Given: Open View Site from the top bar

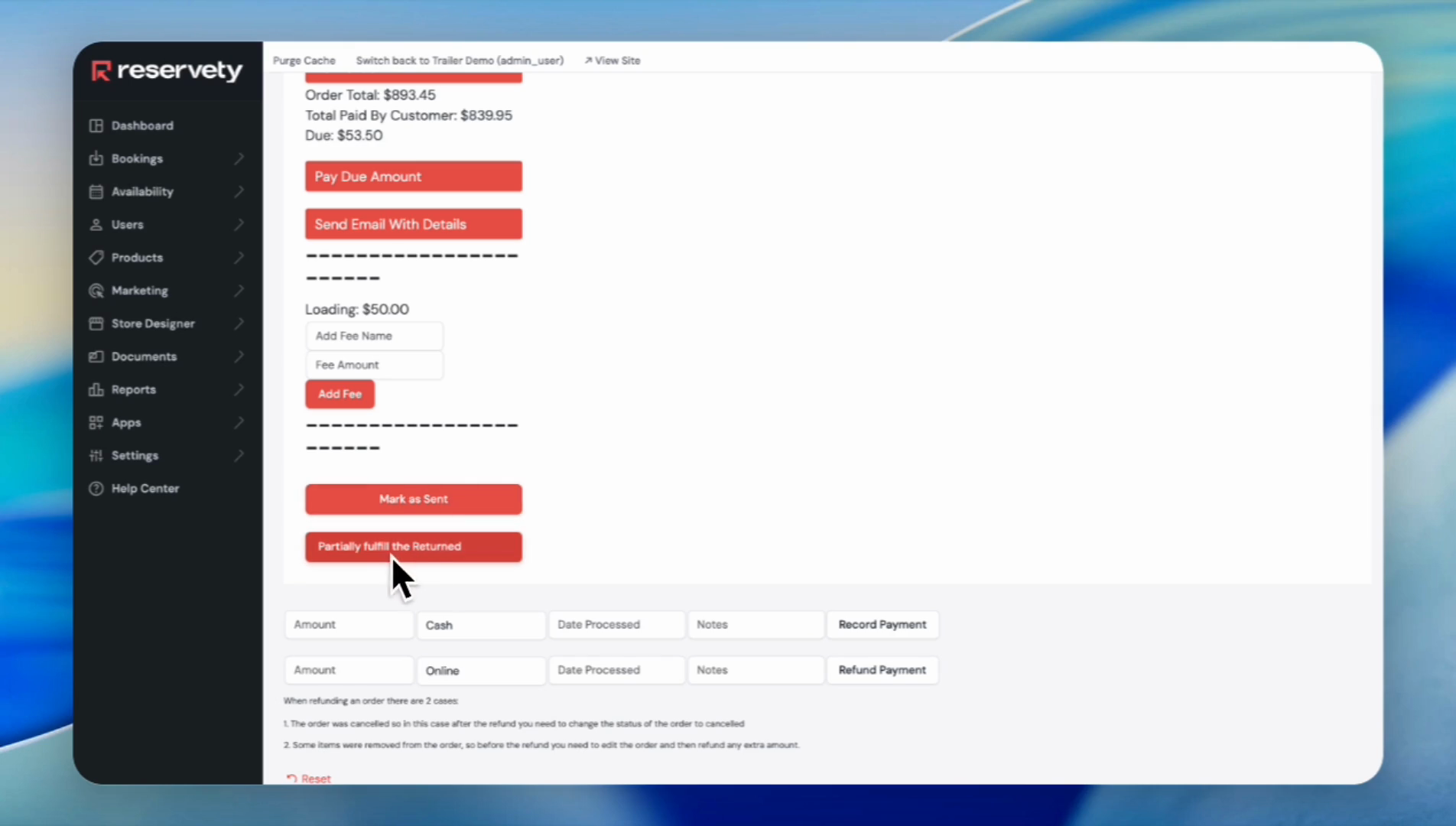Looking at the screenshot, I should (x=612, y=60).
